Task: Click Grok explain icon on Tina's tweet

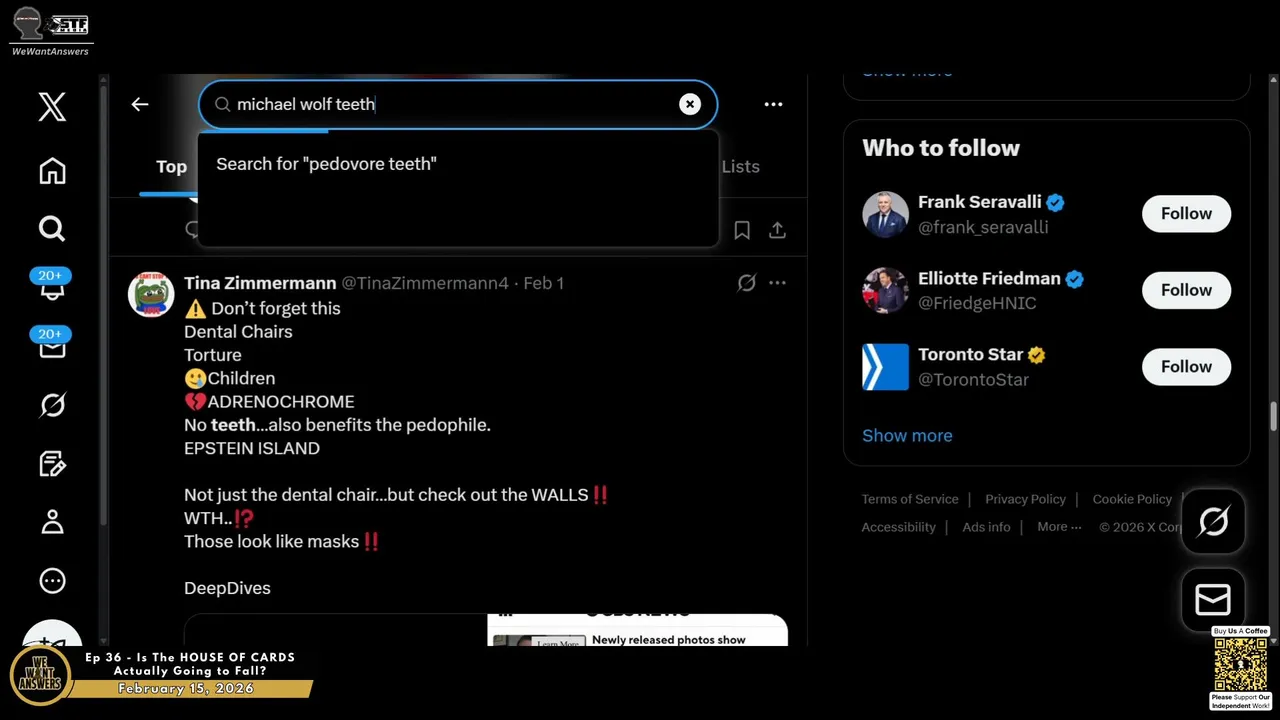Action: pos(746,283)
